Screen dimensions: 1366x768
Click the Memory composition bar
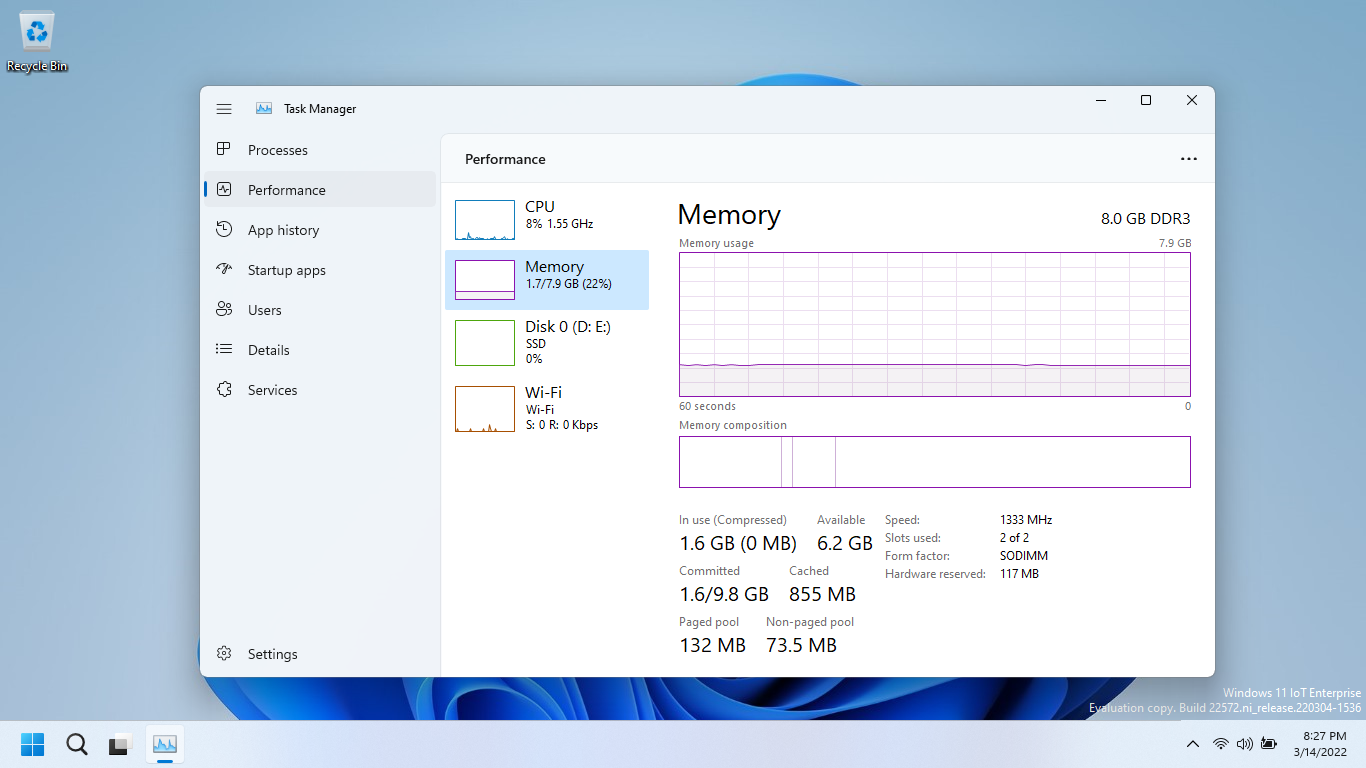coord(935,462)
